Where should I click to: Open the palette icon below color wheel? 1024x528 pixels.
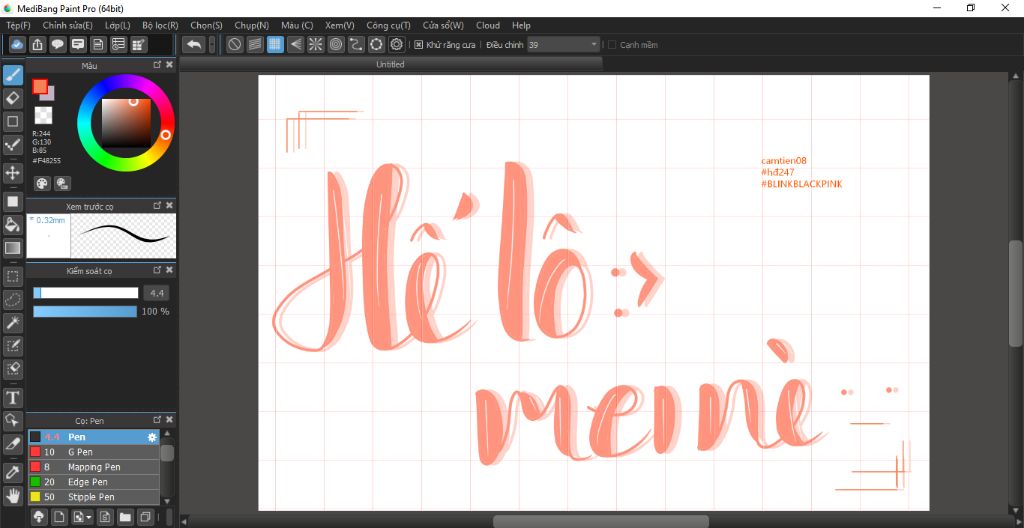[x=42, y=184]
